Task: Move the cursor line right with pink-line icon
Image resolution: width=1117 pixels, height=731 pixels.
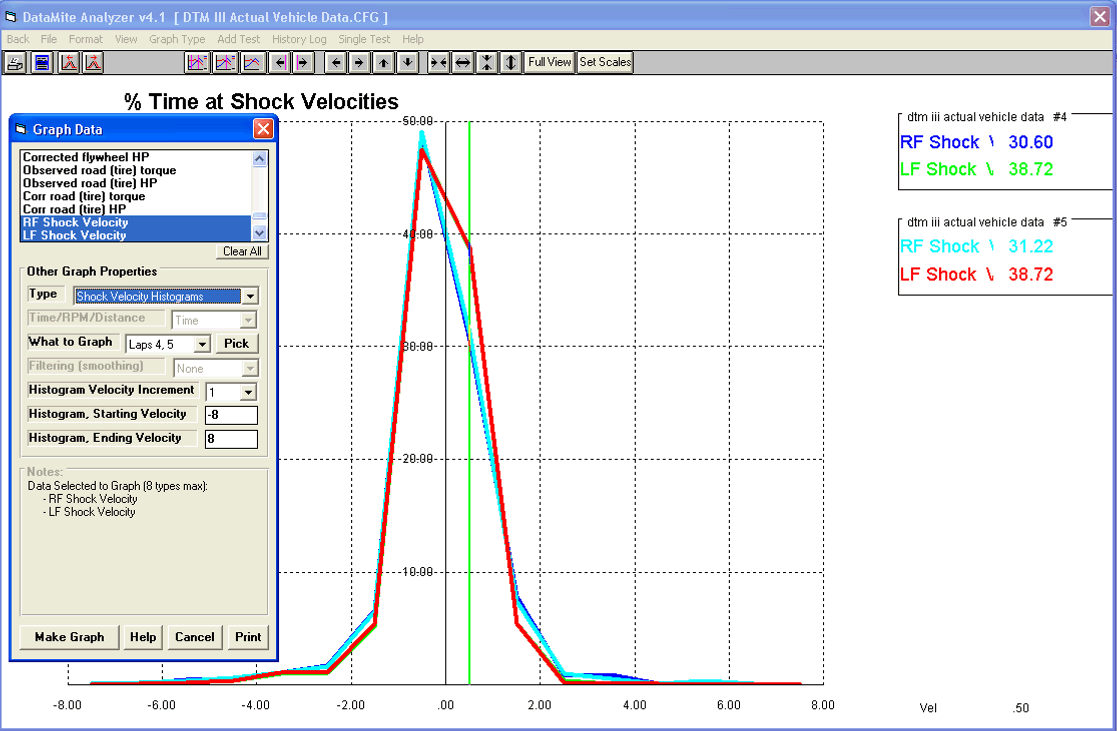Action: [303, 63]
